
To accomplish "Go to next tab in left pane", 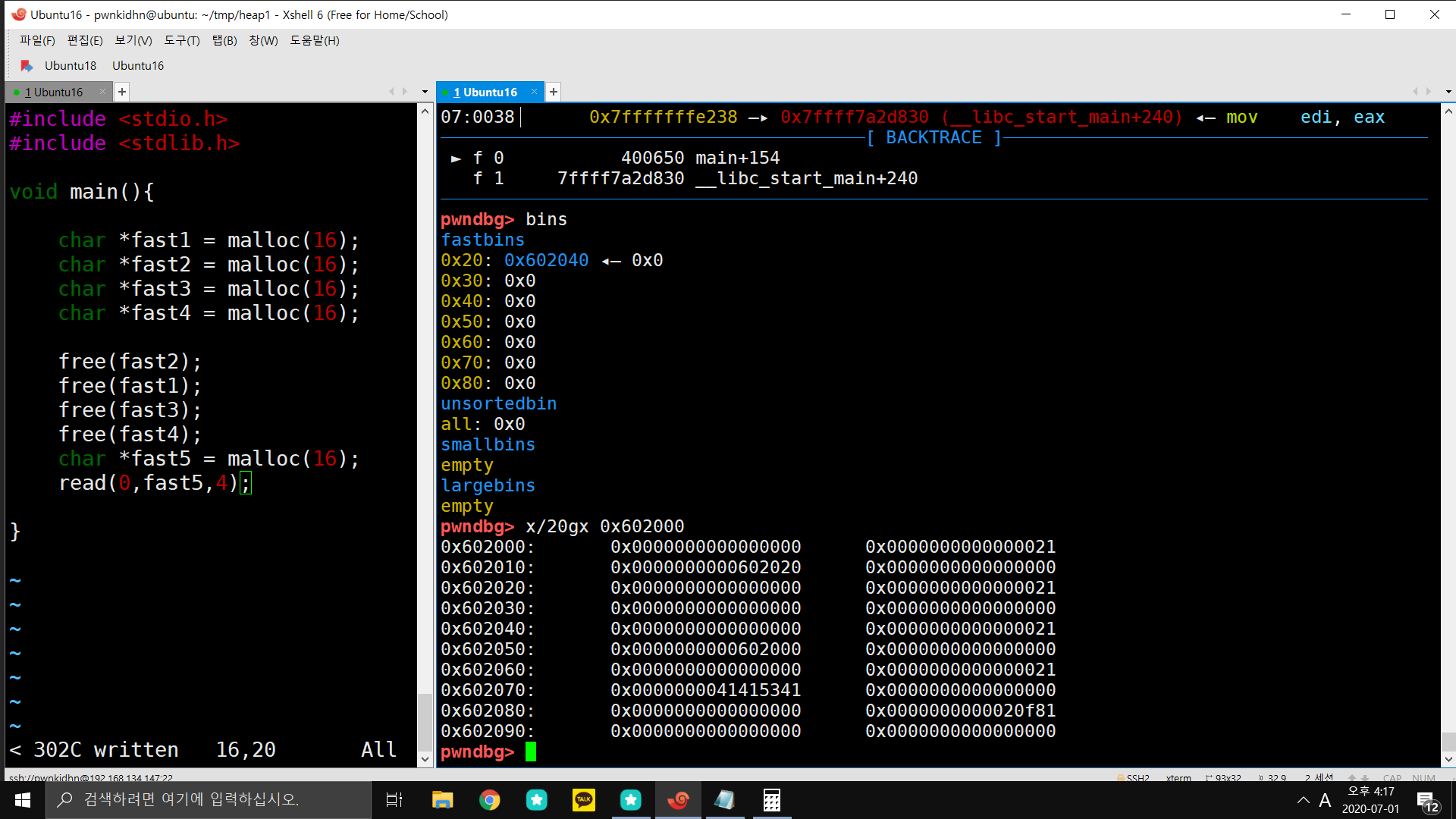I will pos(405,92).
